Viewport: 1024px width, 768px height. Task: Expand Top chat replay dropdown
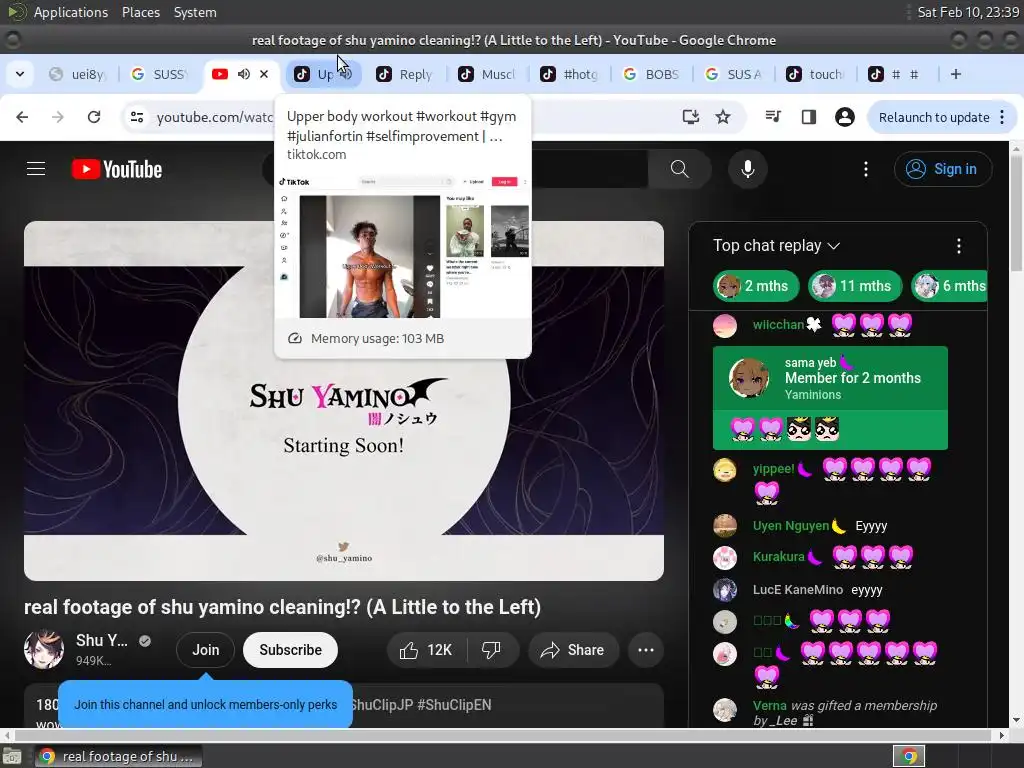coord(776,246)
